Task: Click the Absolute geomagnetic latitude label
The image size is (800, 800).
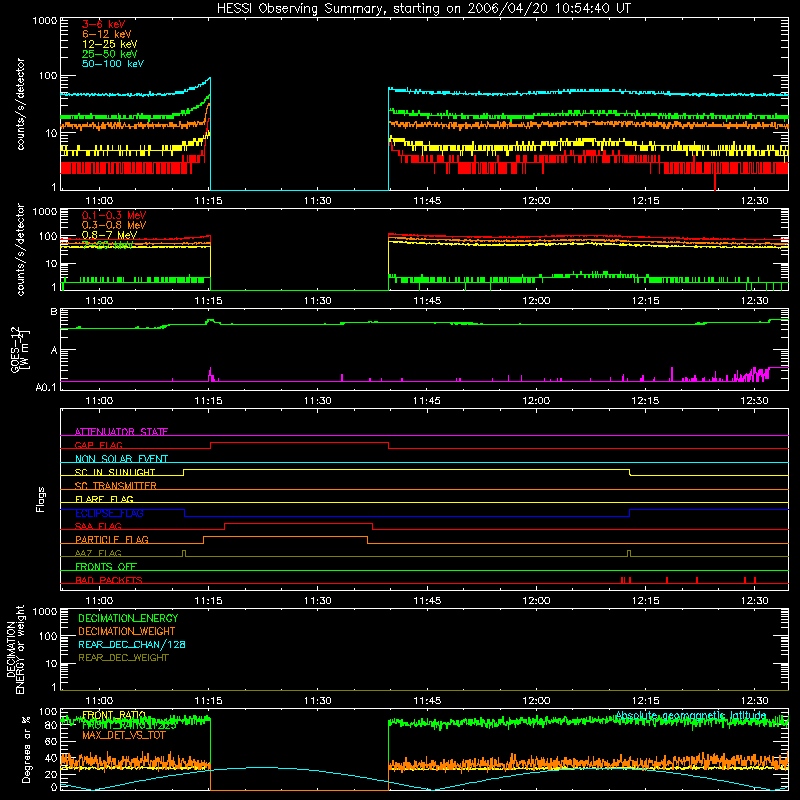Action: click(691, 715)
